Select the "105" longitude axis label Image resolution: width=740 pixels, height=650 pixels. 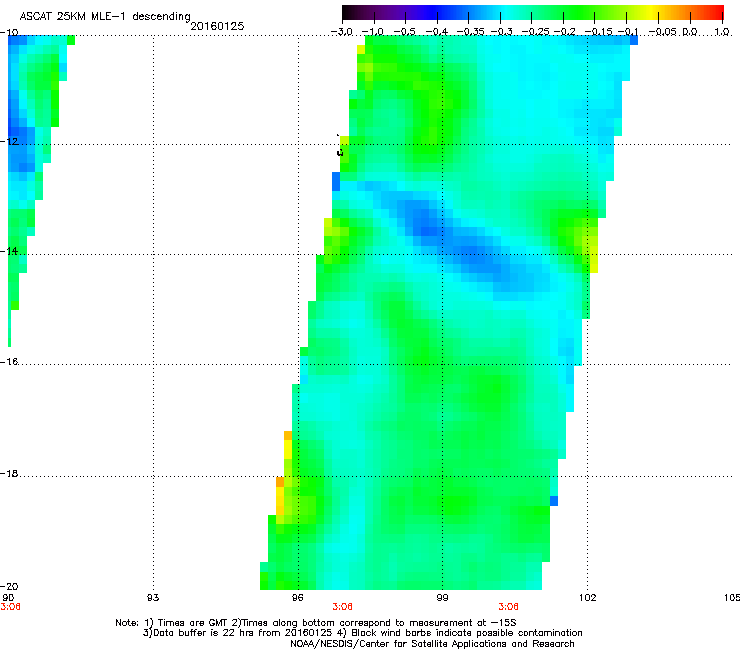(732, 598)
